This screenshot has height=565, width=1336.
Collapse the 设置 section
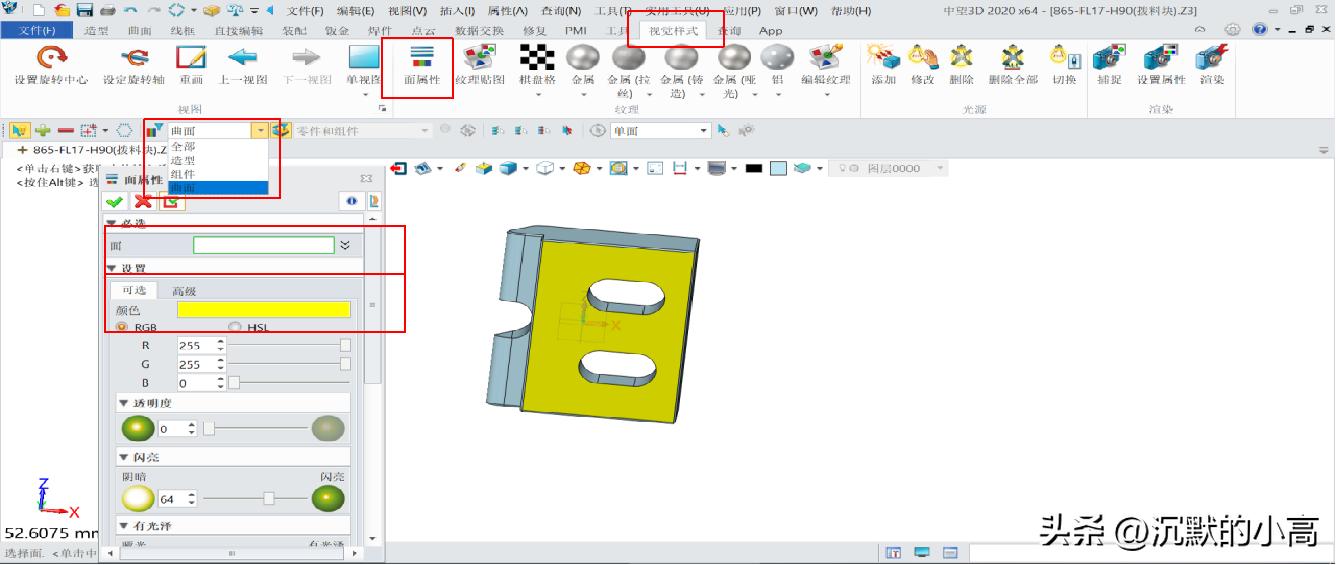point(112,268)
